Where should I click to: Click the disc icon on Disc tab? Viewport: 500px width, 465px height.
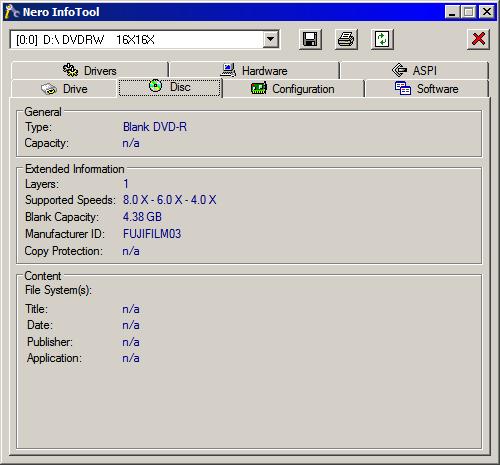click(x=155, y=86)
